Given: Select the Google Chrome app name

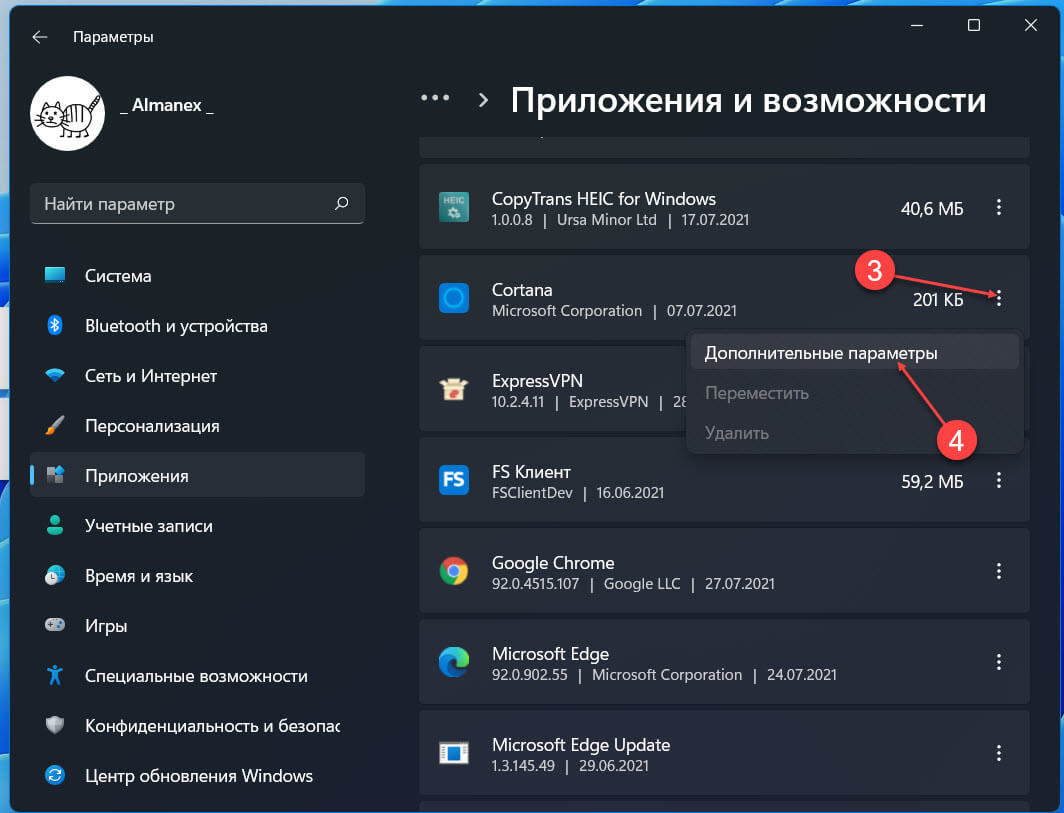Looking at the screenshot, I should coord(552,563).
